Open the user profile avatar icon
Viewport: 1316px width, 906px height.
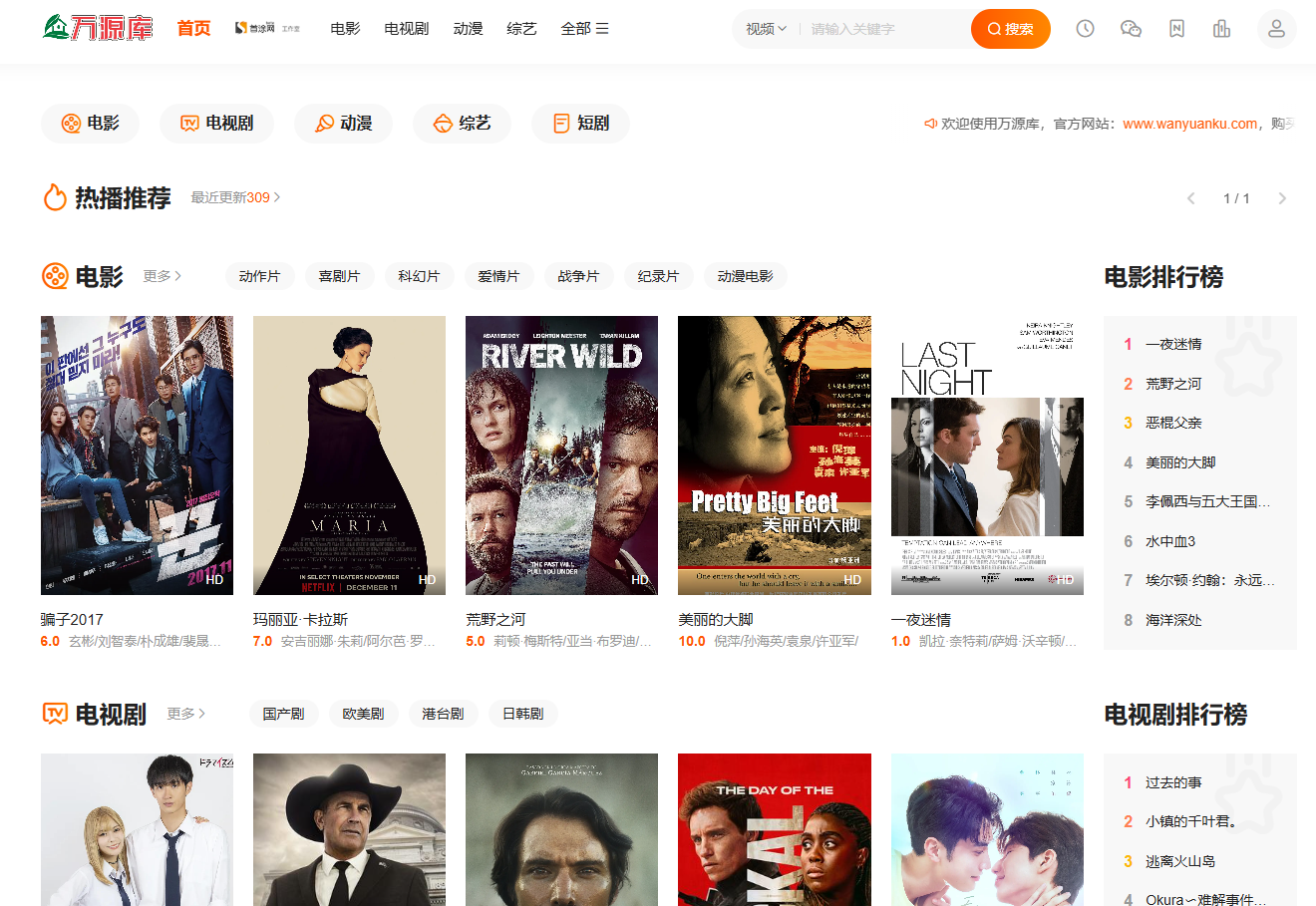pyautogui.click(x=1276, y=29)
